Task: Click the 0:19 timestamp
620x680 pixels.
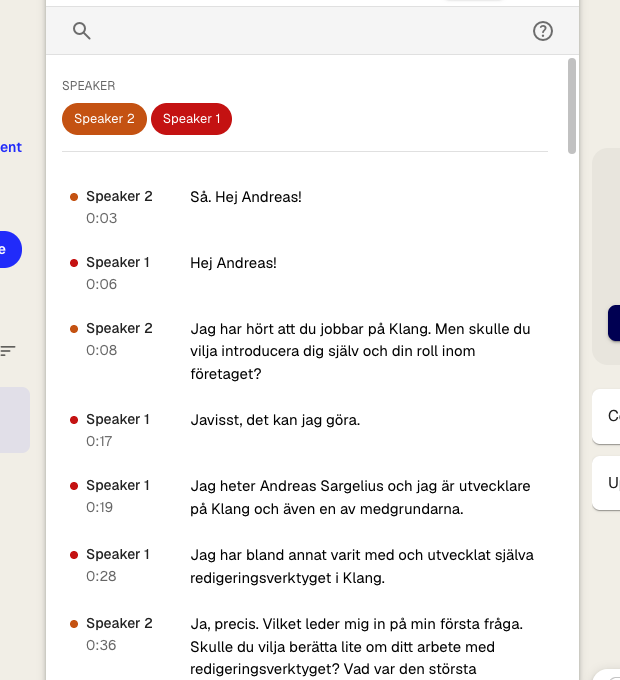Action: click(101, 507)
